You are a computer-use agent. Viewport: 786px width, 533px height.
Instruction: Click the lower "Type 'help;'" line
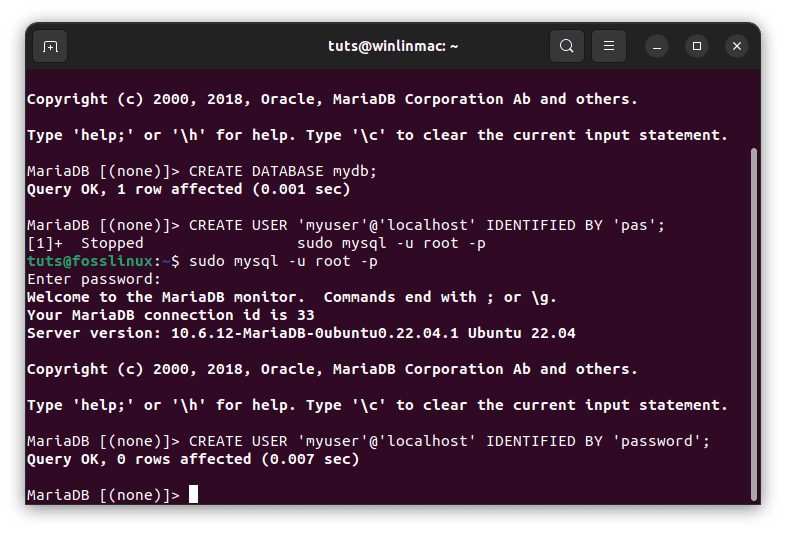click(x=377, y=405)
